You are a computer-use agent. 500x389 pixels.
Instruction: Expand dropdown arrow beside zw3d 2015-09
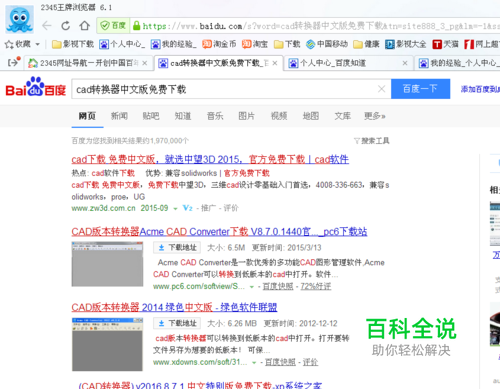[175, 209]
